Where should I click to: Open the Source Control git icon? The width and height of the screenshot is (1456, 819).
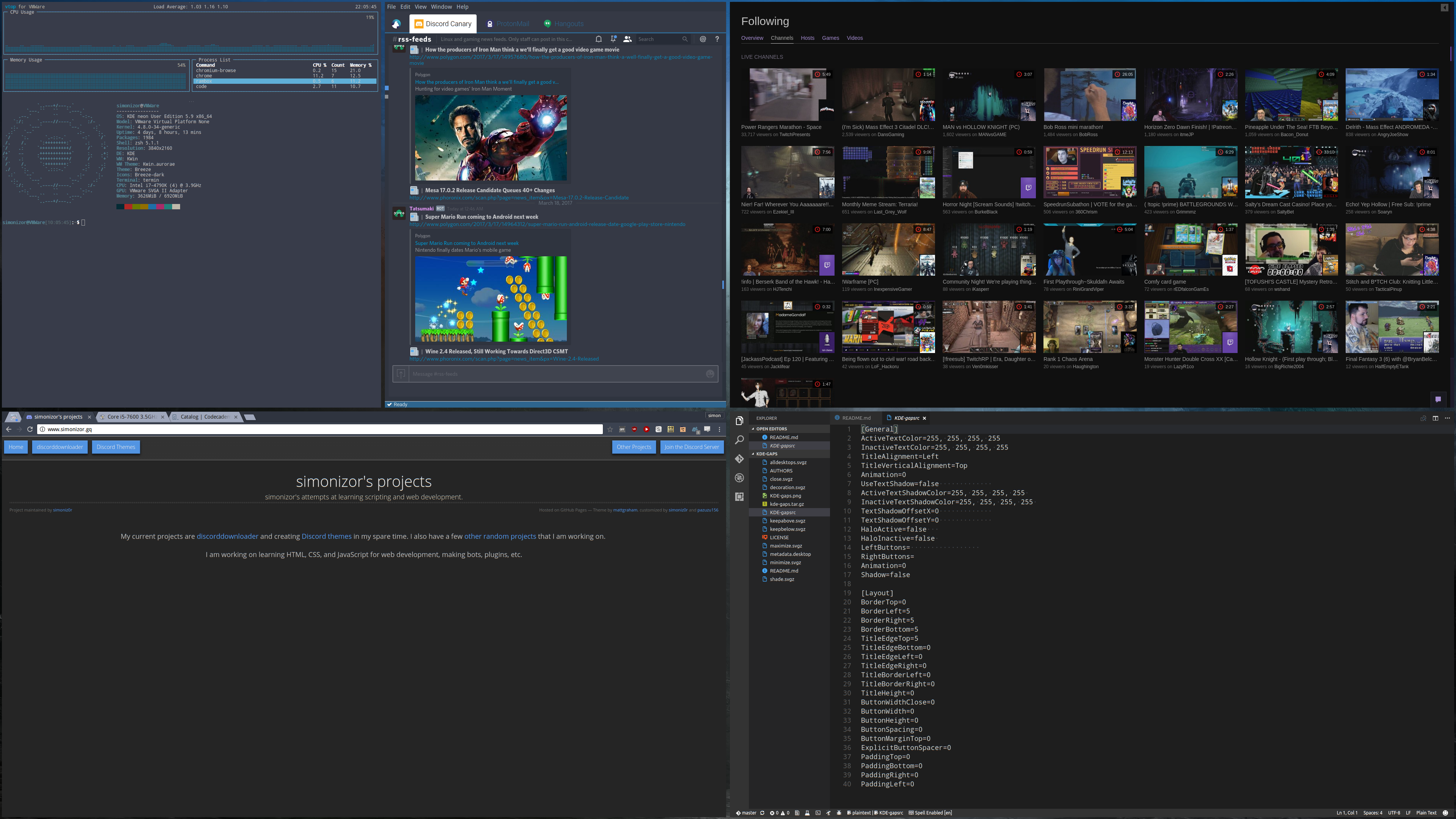[739, 459]
